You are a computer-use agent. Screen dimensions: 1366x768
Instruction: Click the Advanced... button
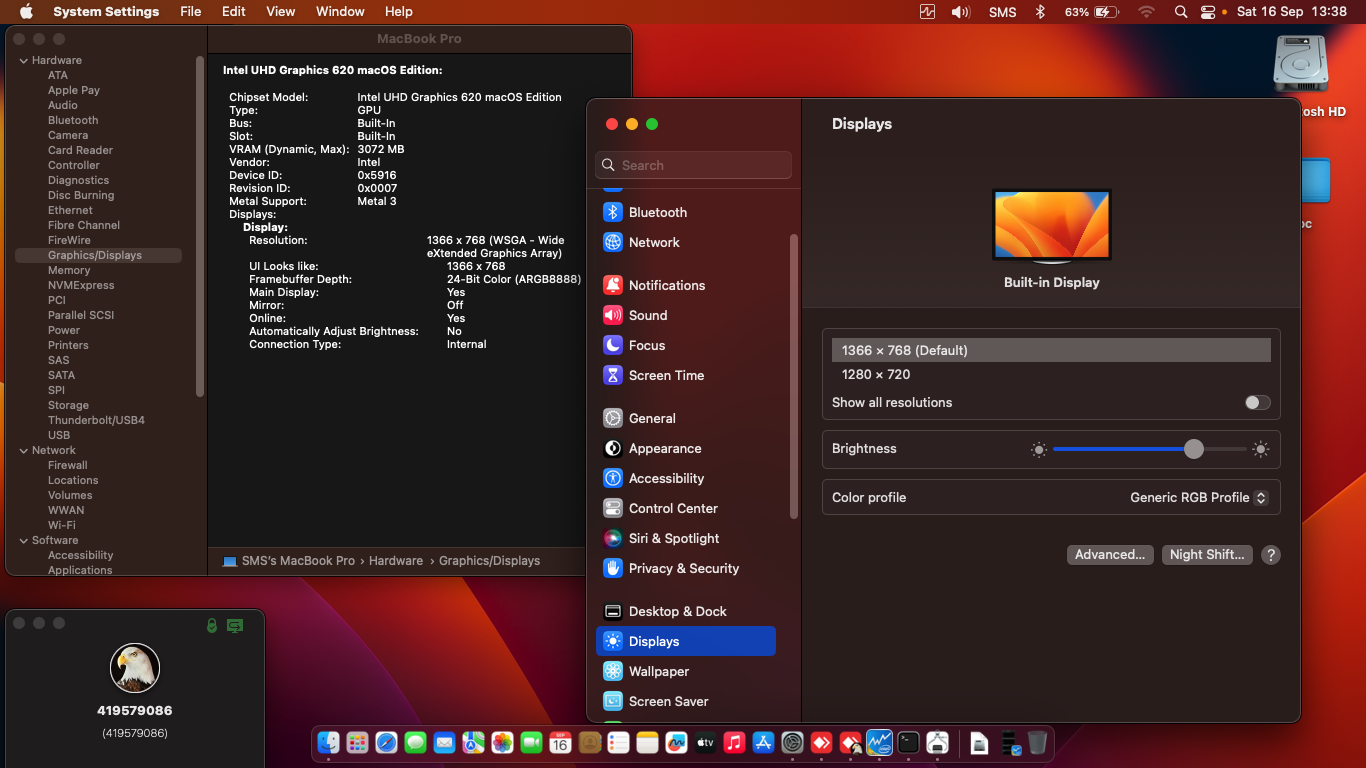1110,555
